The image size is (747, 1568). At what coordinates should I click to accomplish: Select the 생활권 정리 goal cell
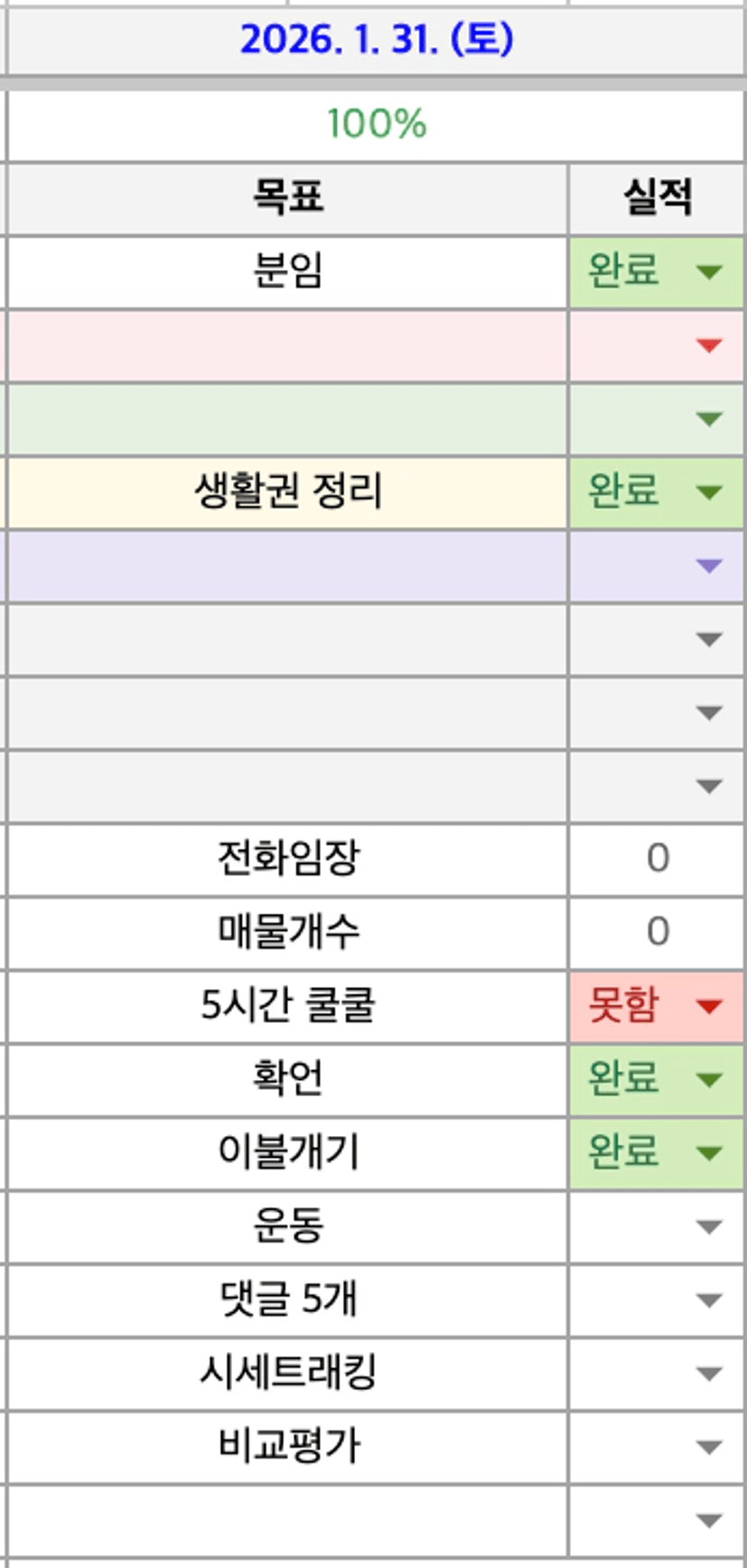click(287, 492)
